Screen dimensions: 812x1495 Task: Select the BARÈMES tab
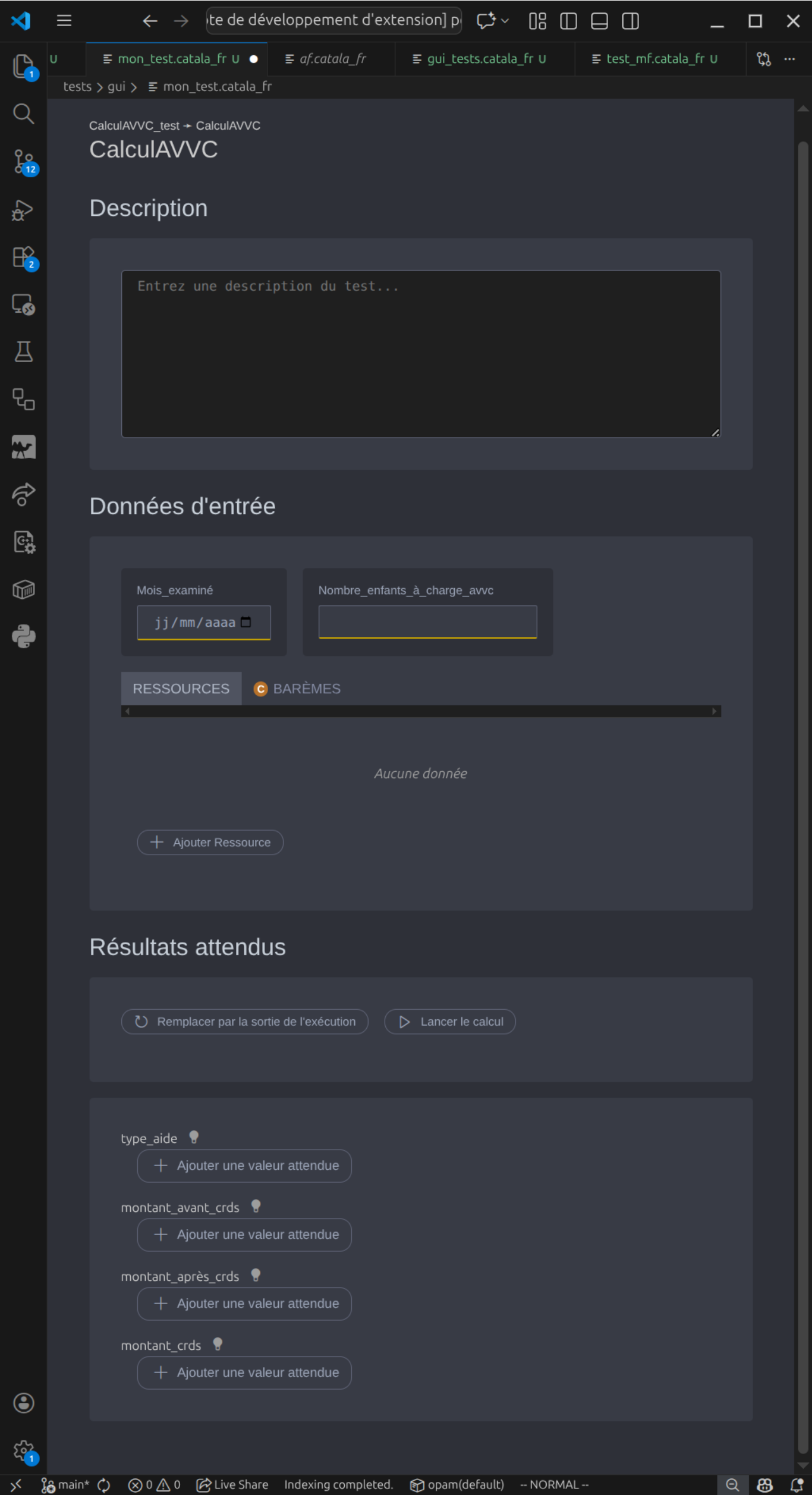click(x=297, y=689)
